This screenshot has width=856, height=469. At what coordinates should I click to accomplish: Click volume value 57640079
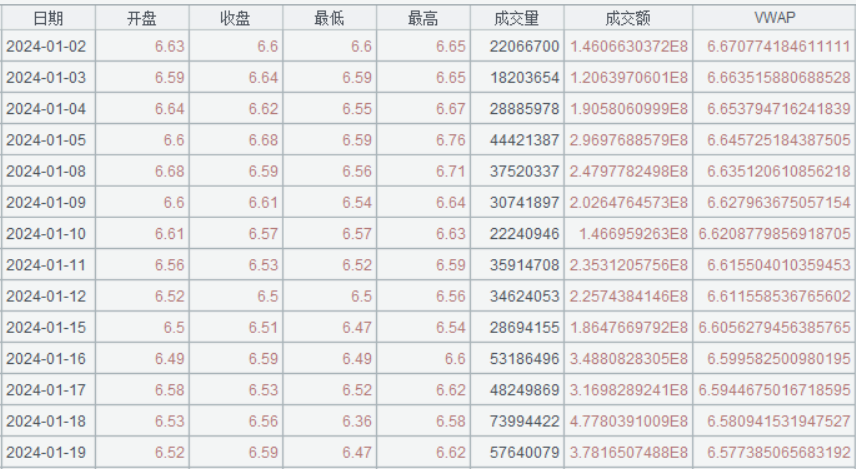(x=525, y=452)
